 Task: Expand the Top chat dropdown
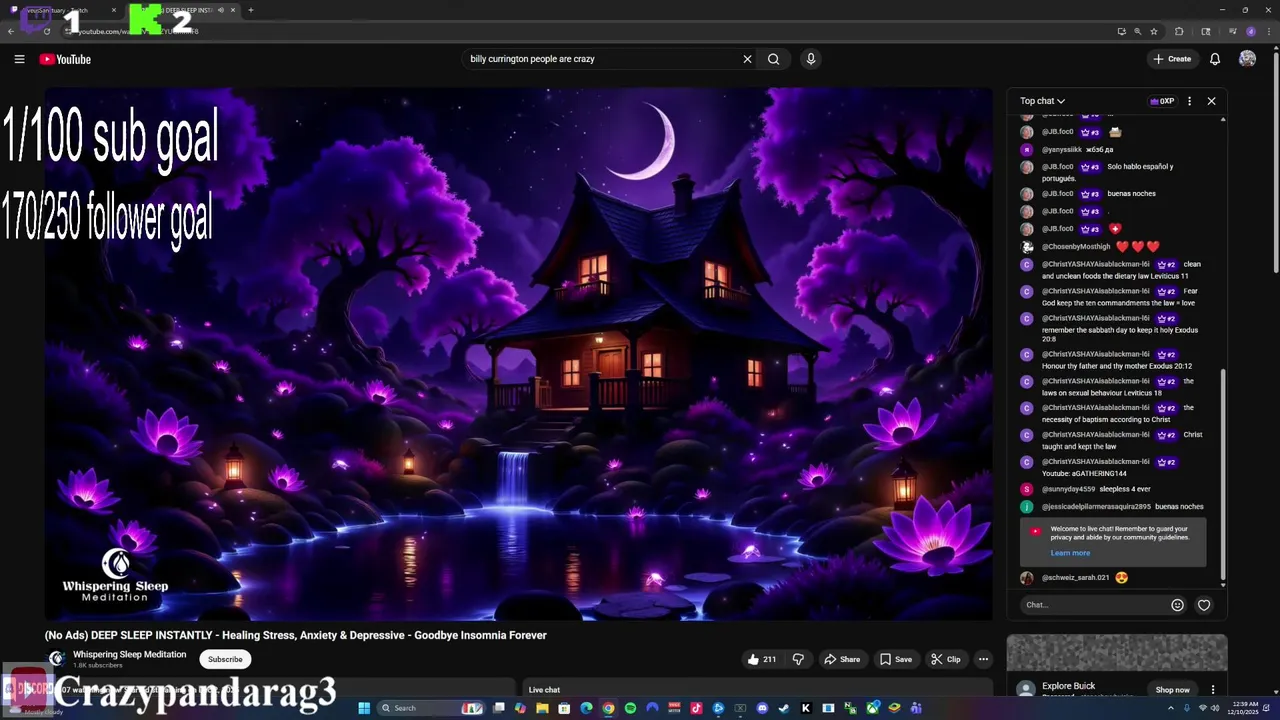(x=1042, y=101)
